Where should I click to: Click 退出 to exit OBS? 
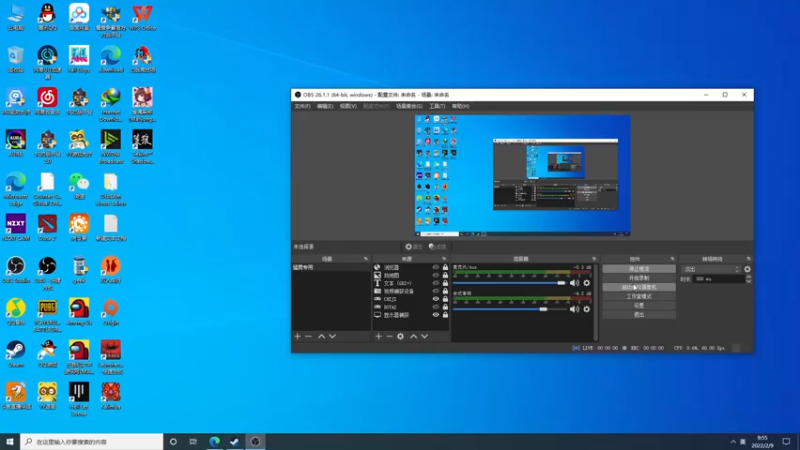click(x=639, y=315)
